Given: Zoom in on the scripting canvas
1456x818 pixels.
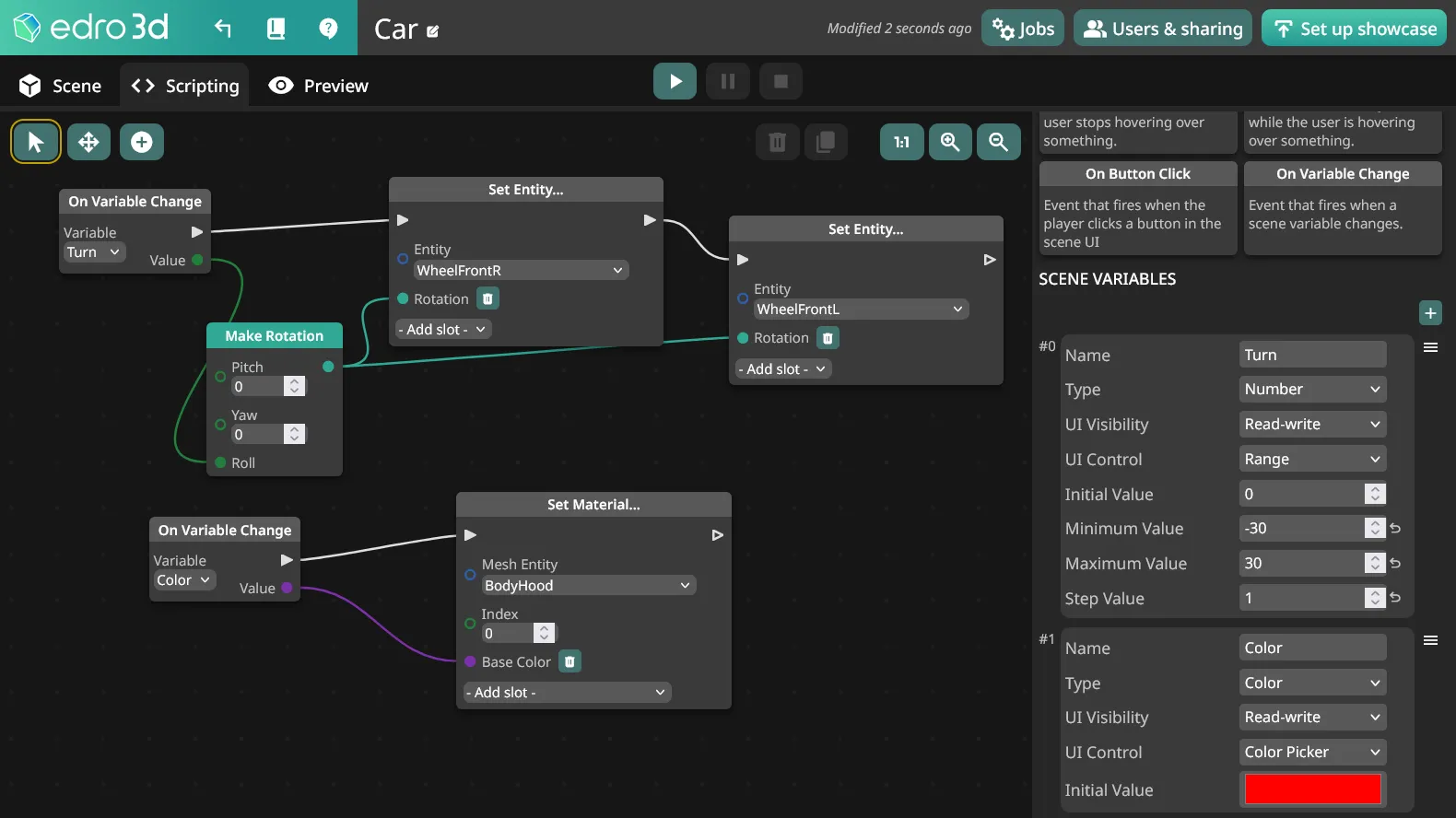Looking at the screenshot, I should (x=950, y=142).
